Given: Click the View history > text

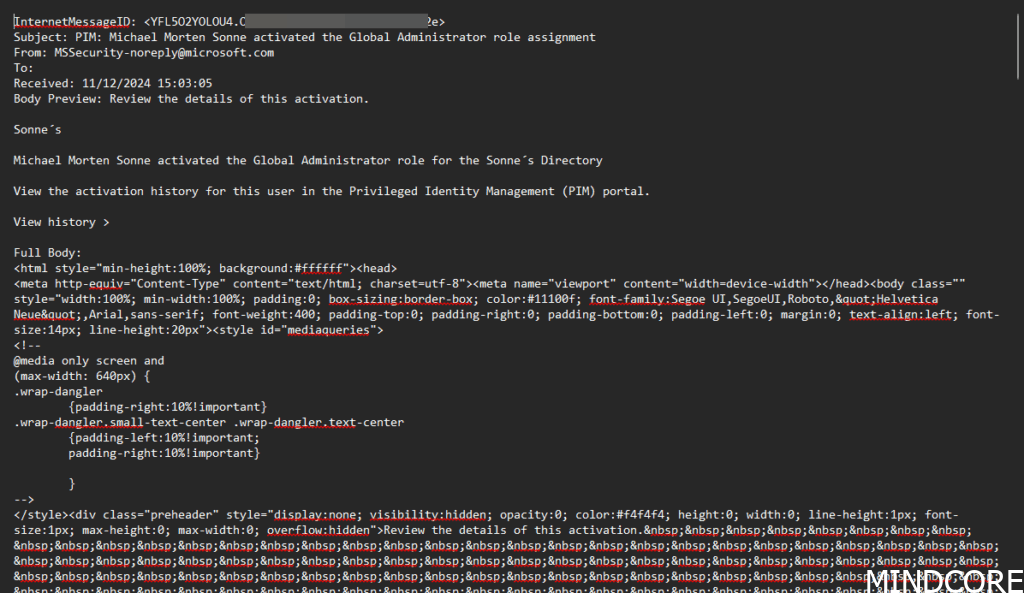Looking at the screenshot, I should [x=61, y=222].
